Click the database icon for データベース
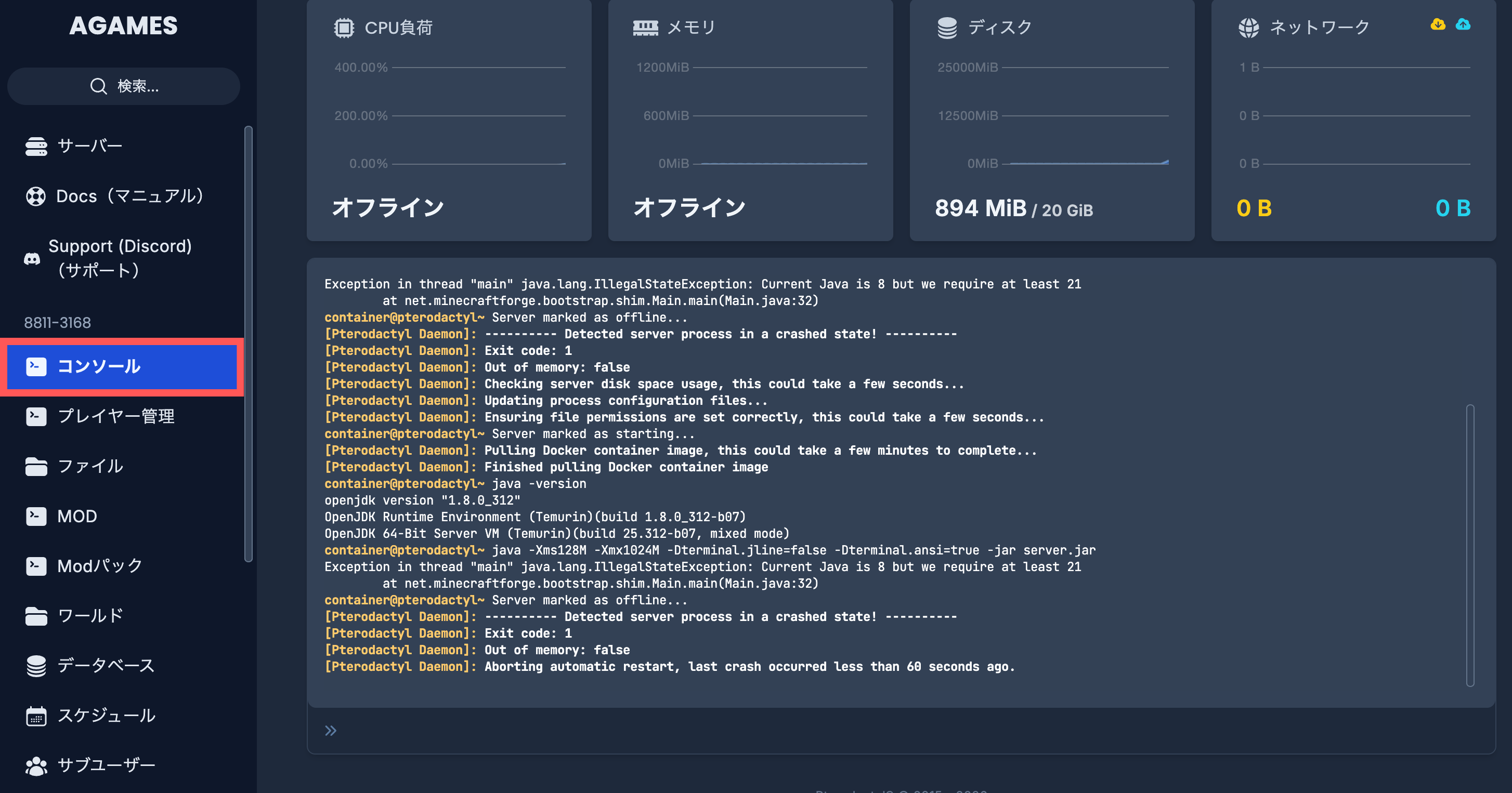The width and height of the screenshot is (1512, 793). 36,666
